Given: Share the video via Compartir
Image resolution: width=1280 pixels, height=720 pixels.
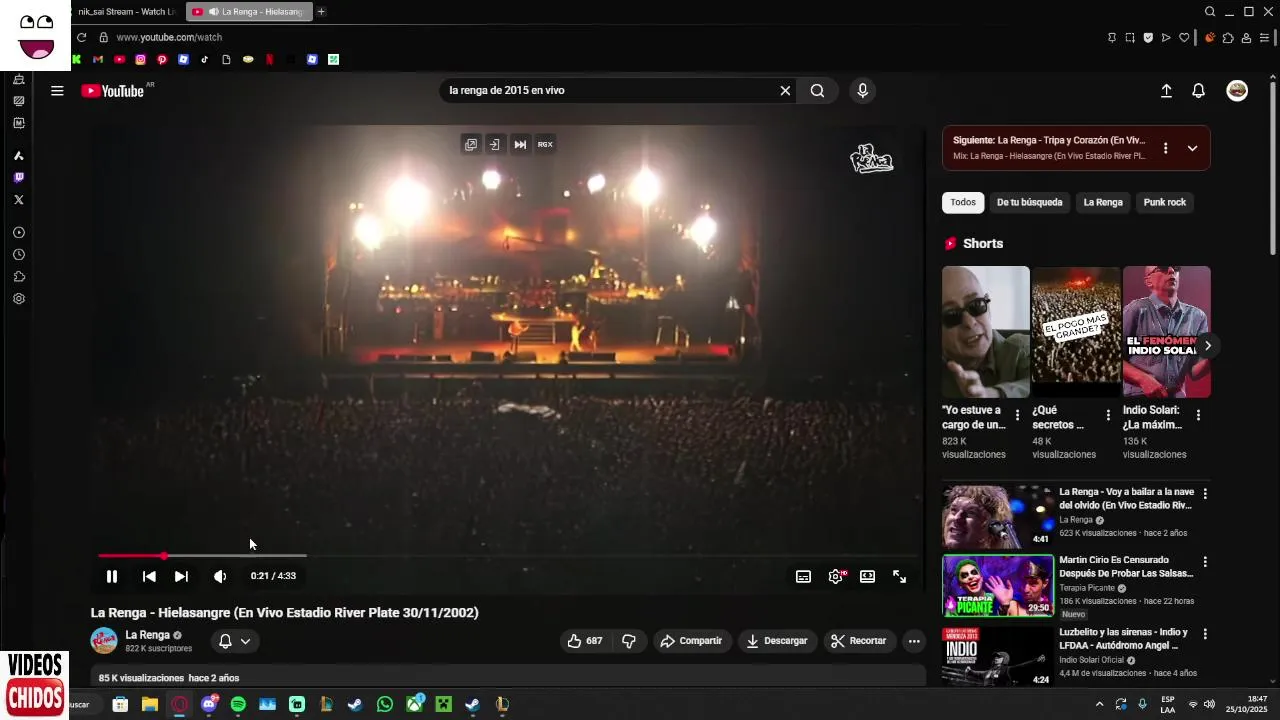Looking at the screenshot, I should [x=691, y=641].
